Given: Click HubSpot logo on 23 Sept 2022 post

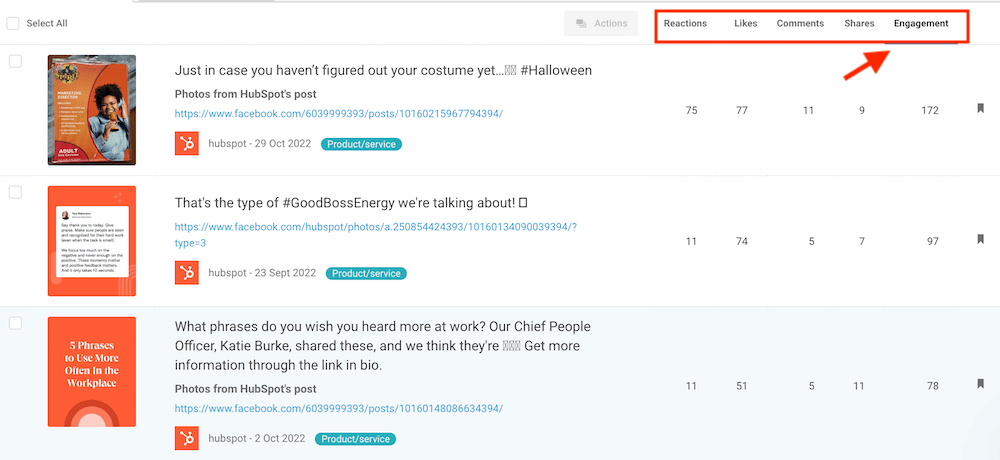Looking at the screenshot, I should point(186,273).
